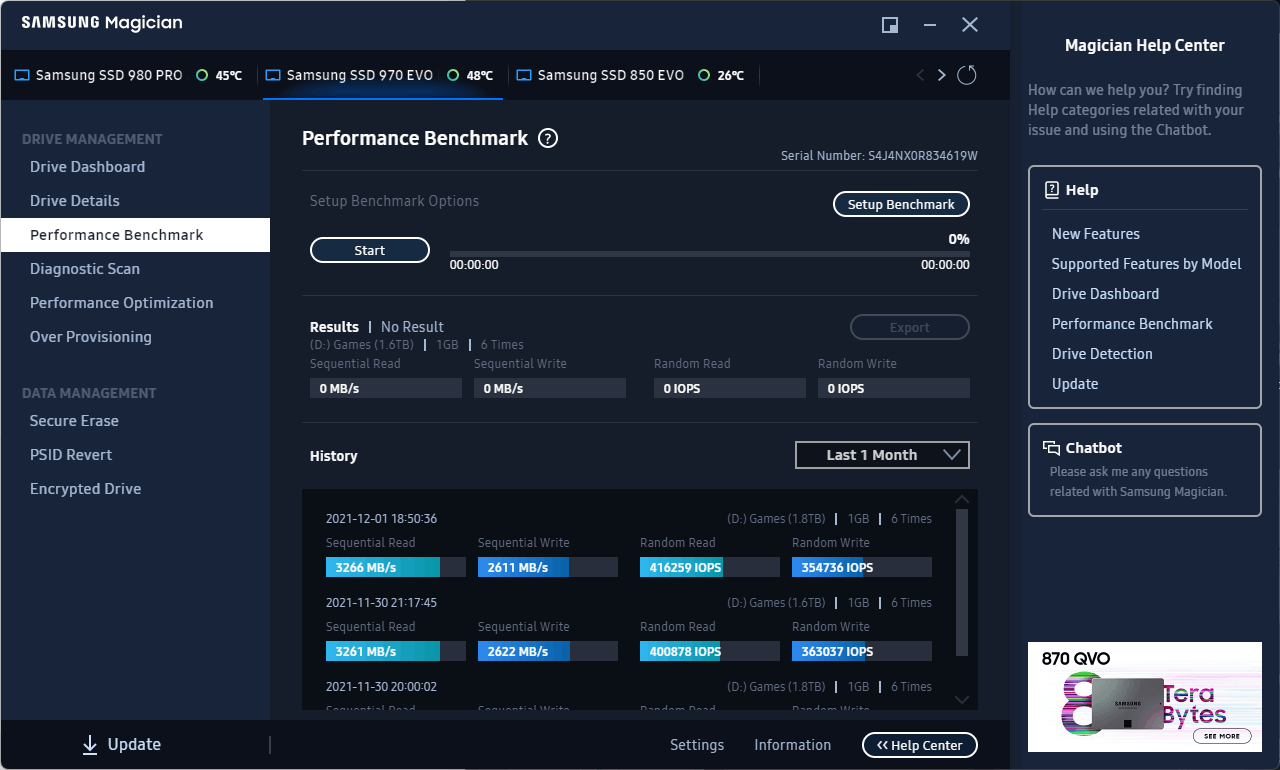Minimize the Samsung Magician window
1280x770 pixels.
(930, 25)
